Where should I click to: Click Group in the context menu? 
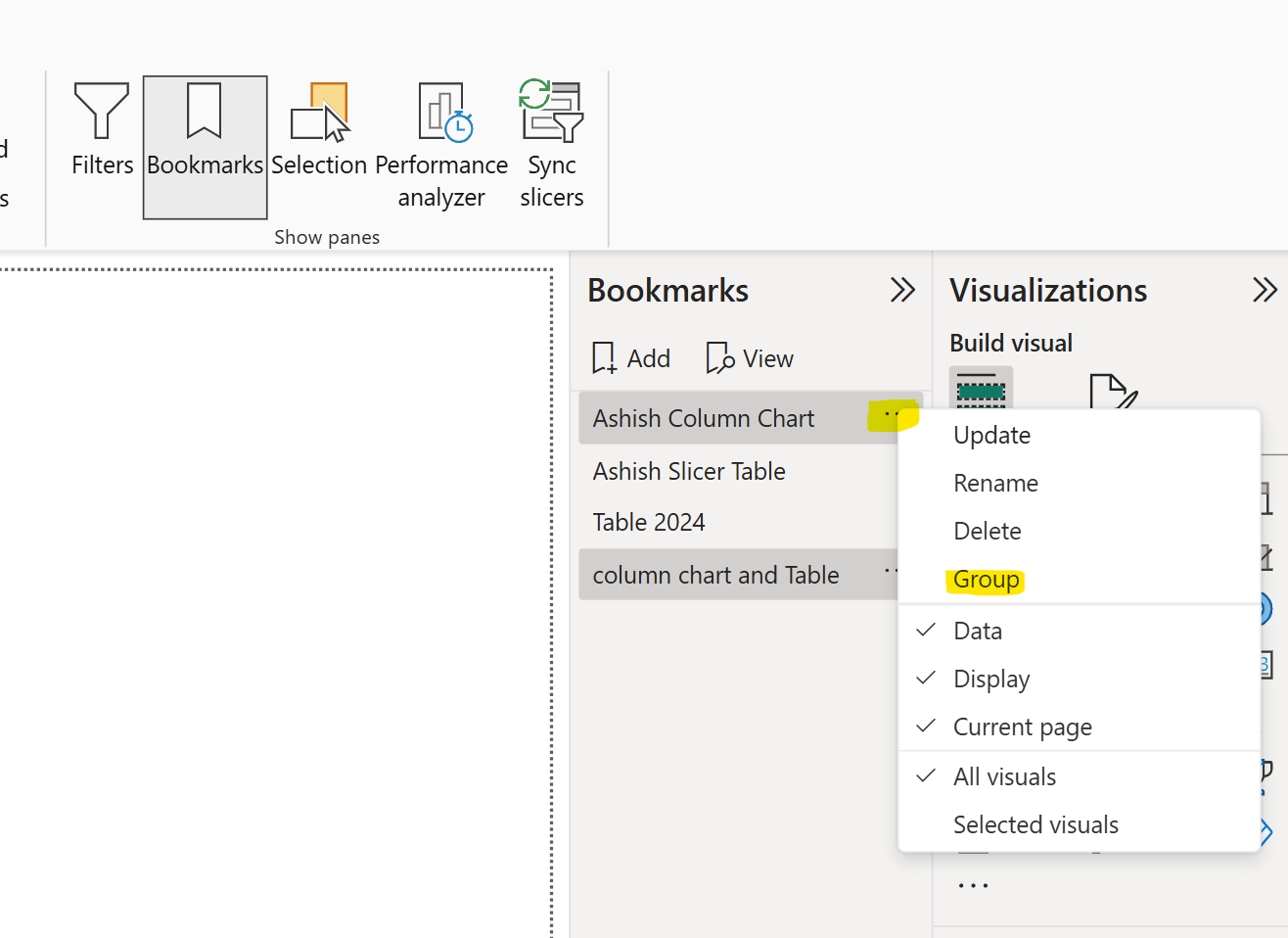(986, 580)
